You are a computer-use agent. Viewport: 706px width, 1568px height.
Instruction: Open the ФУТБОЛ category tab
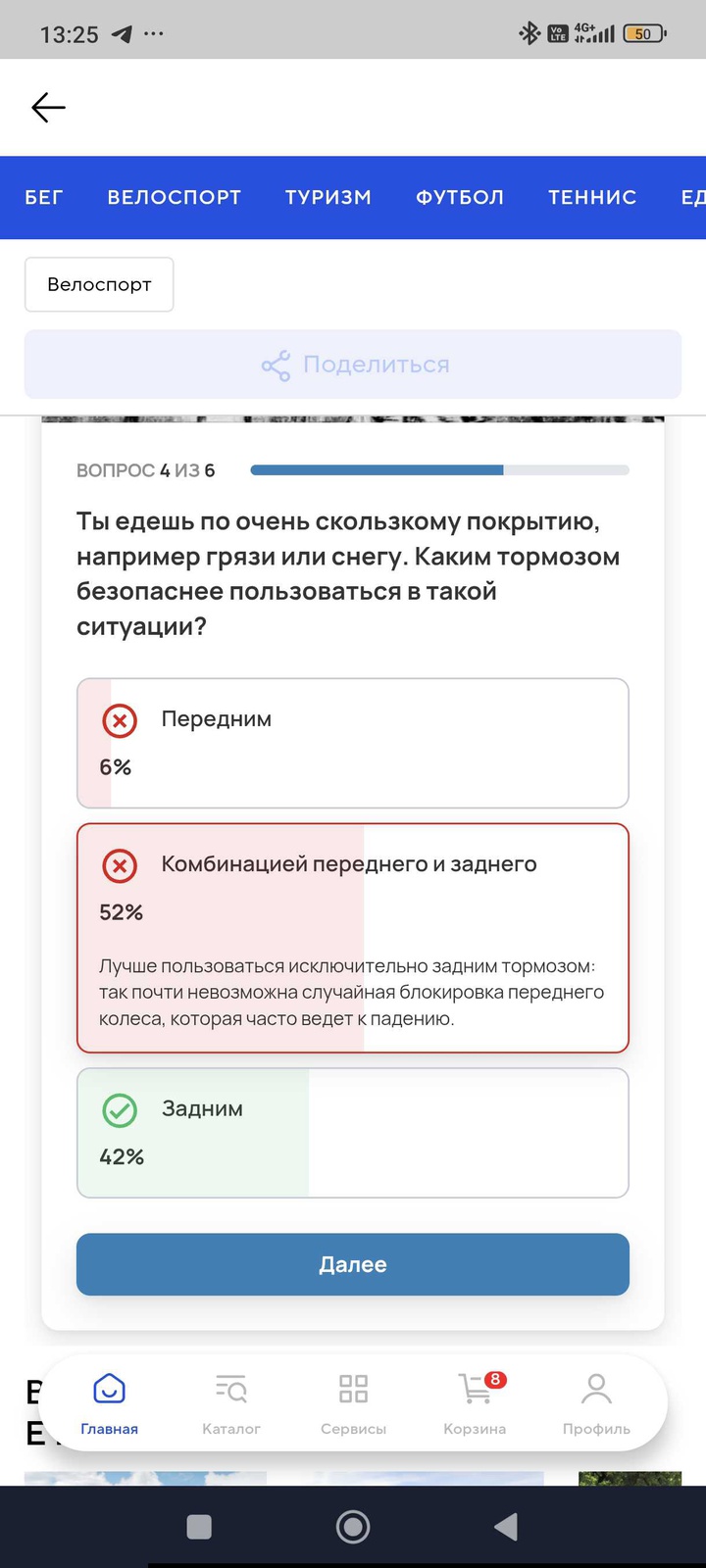click(460, 197)
